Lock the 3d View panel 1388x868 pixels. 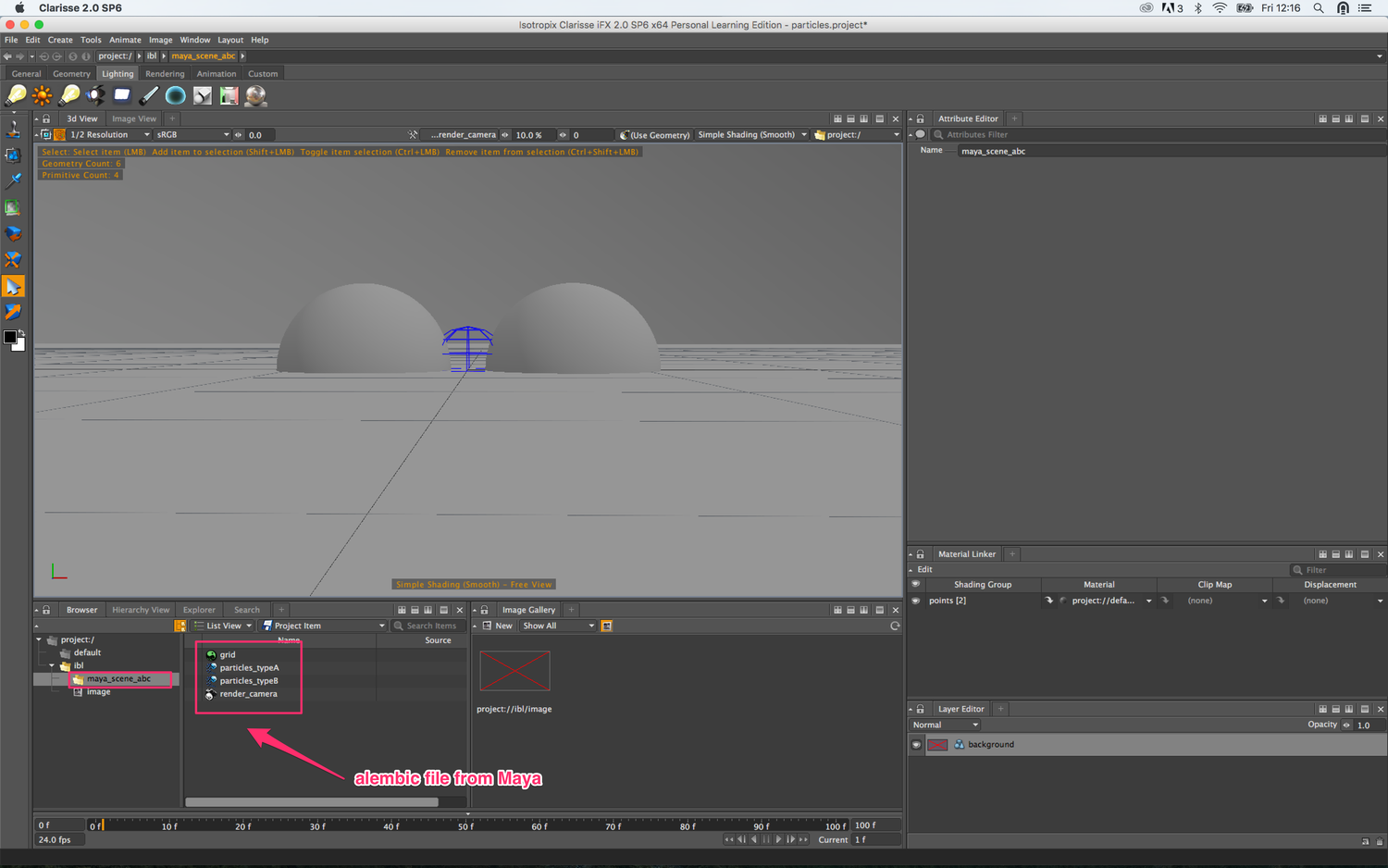46,118
